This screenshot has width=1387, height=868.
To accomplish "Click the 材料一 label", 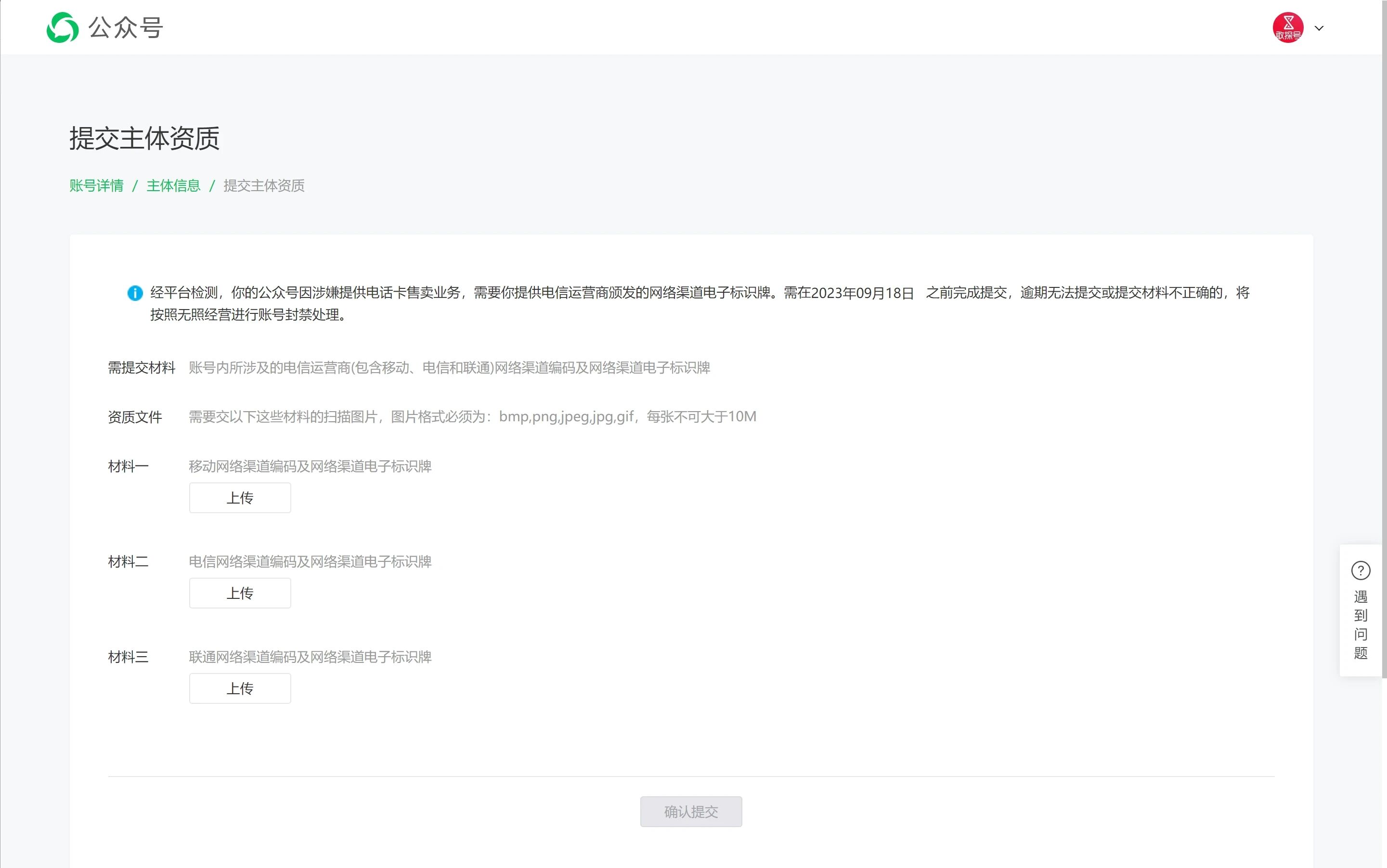I will [x=128, y=466].
